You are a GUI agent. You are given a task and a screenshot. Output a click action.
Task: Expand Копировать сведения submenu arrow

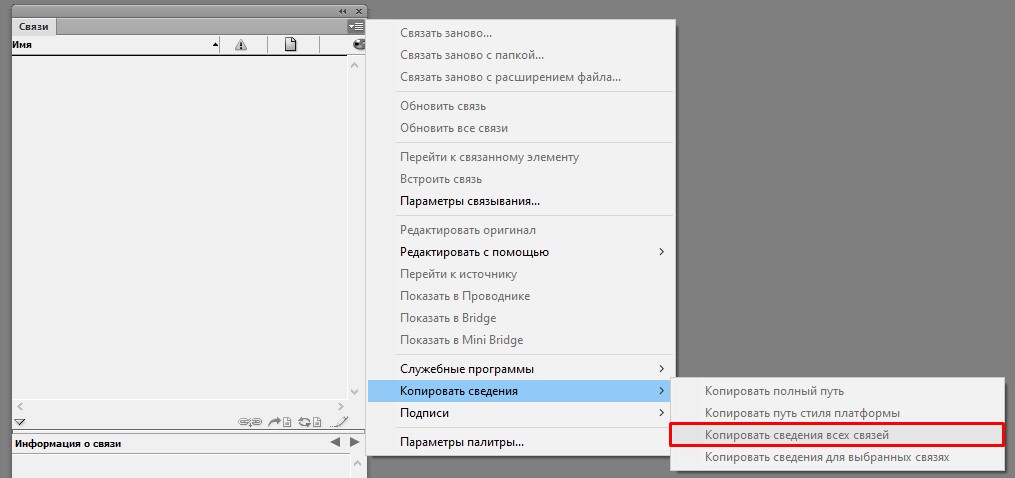(x=662, y=391)
